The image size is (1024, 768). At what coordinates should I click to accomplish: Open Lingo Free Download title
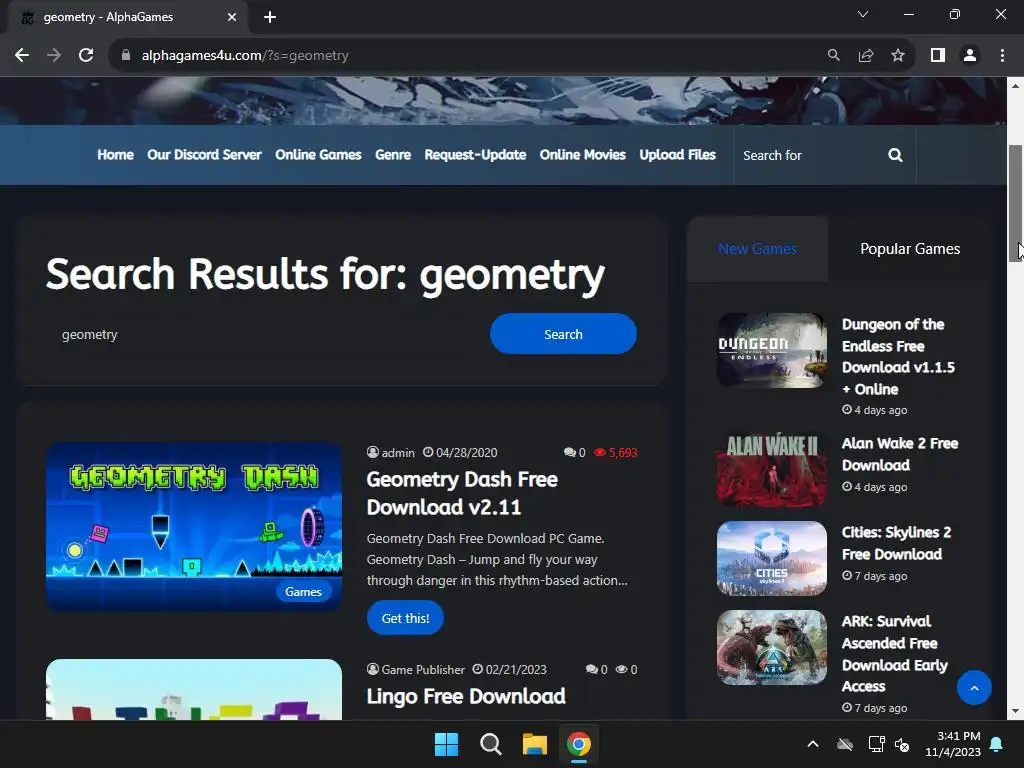(466, 696)
